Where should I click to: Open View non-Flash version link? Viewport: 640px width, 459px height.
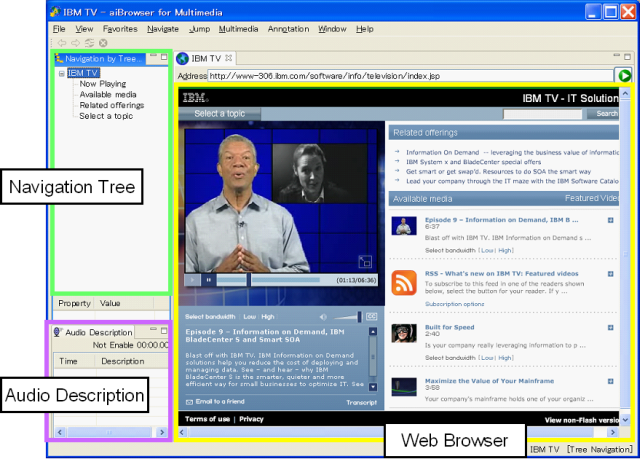[581, 420]
